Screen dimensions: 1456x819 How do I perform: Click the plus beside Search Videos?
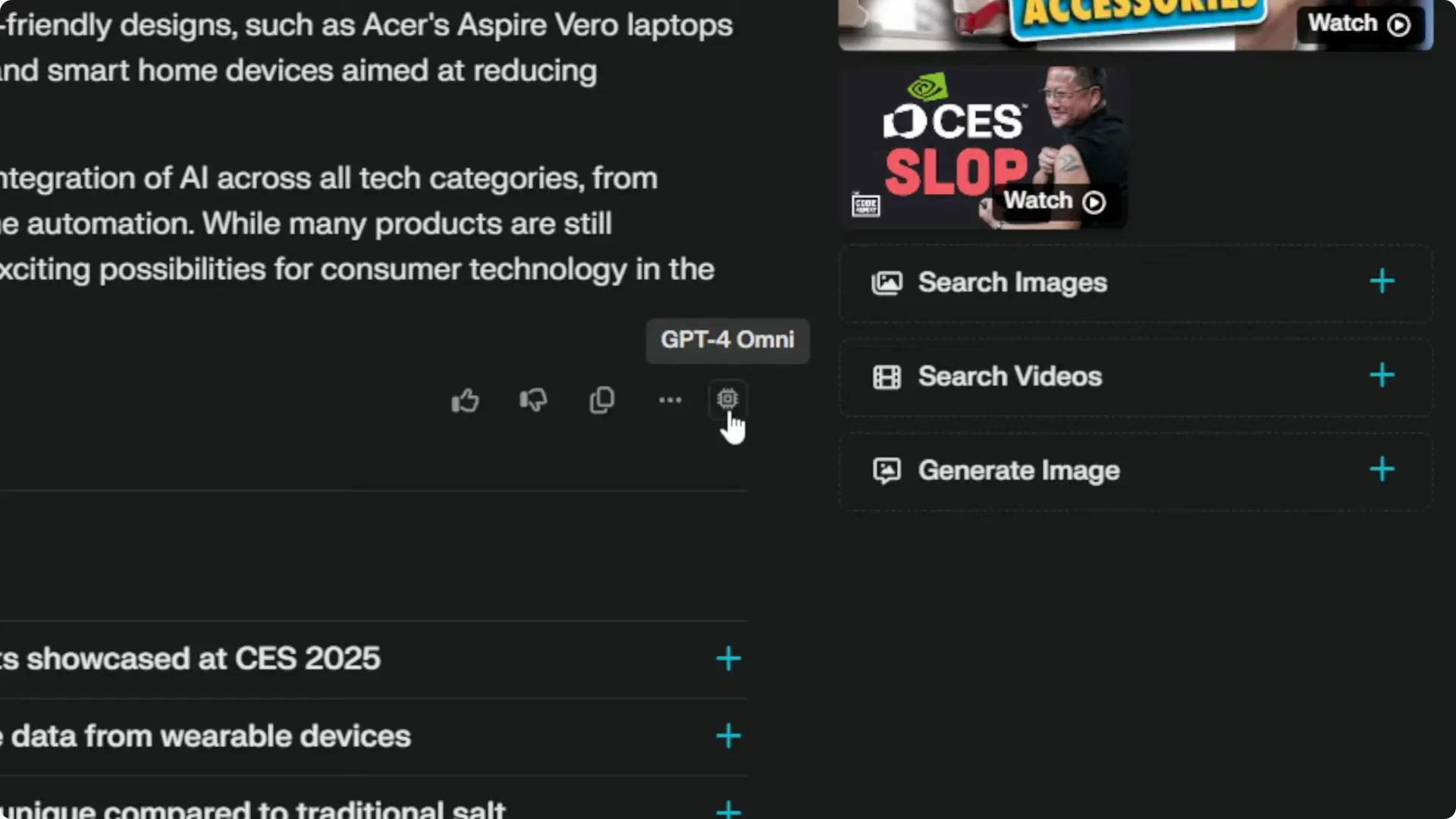coord(1382,375)
